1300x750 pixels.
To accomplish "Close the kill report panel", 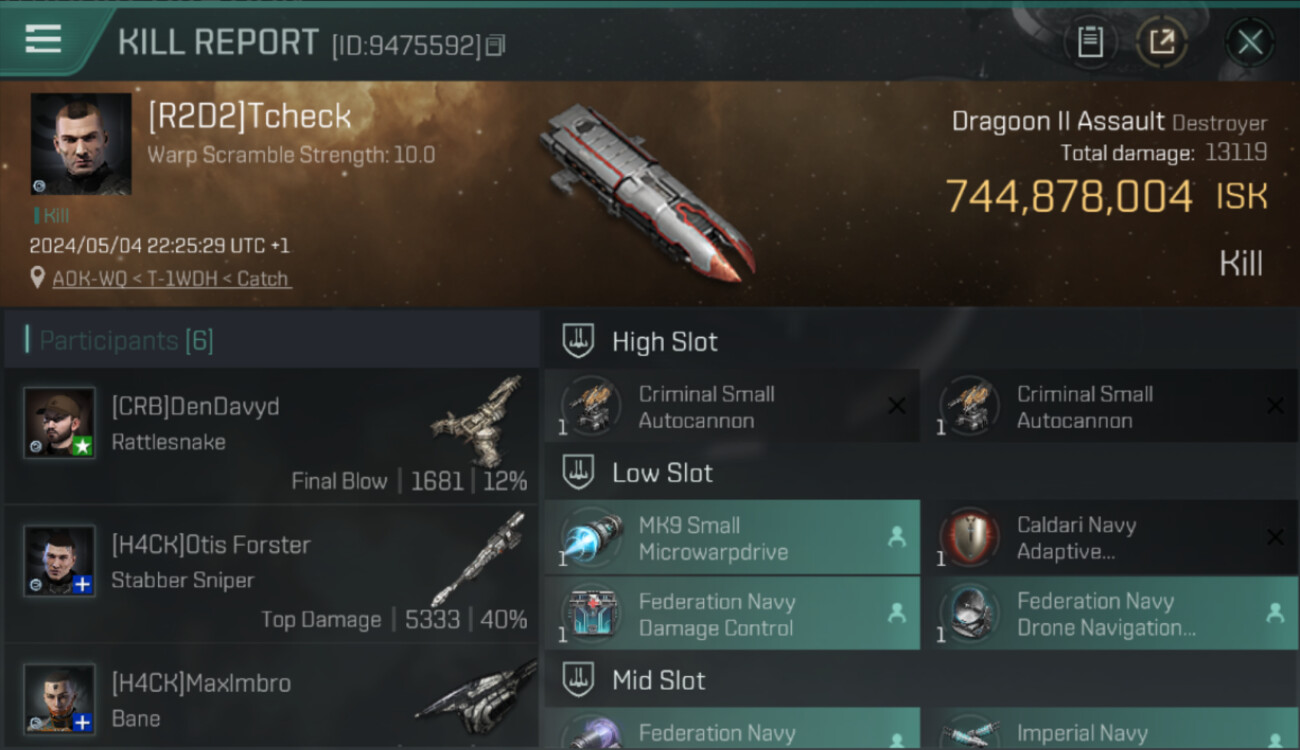I will coord(1250,42).
